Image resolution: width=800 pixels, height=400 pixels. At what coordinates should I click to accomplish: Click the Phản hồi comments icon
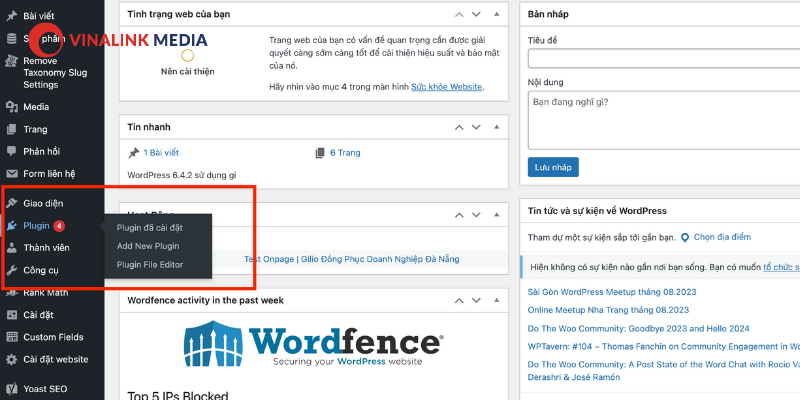[11, 152]
